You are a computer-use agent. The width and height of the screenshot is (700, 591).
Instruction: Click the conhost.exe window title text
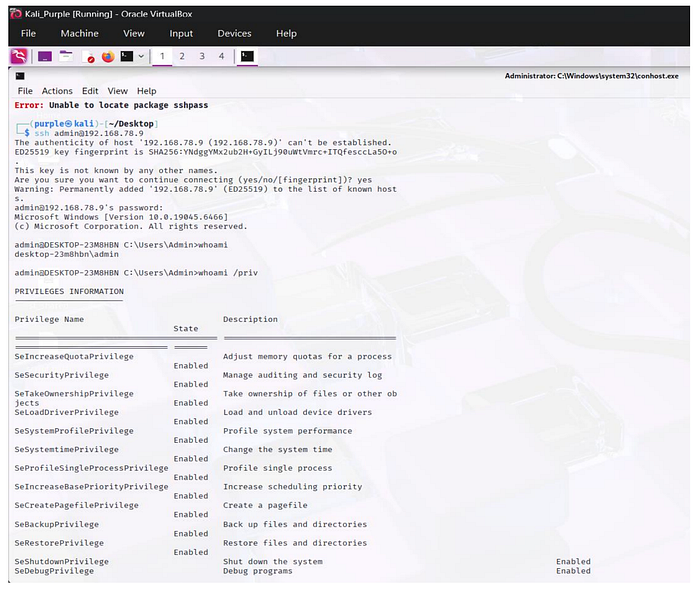[592, 76]
